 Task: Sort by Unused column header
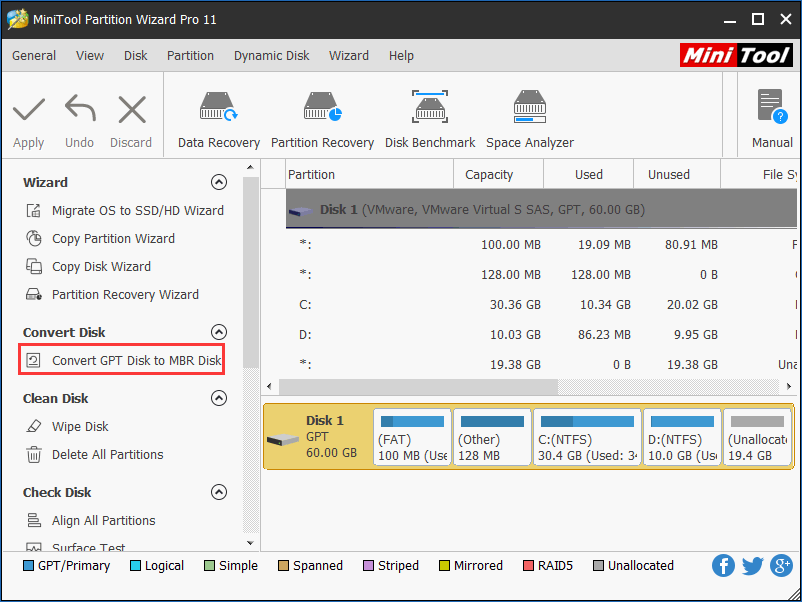tap(677, 174)
